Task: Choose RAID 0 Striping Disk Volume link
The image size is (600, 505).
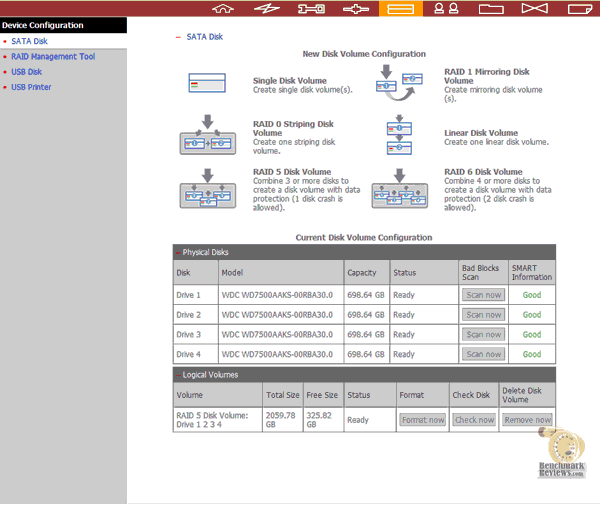Action: point(293,129)
